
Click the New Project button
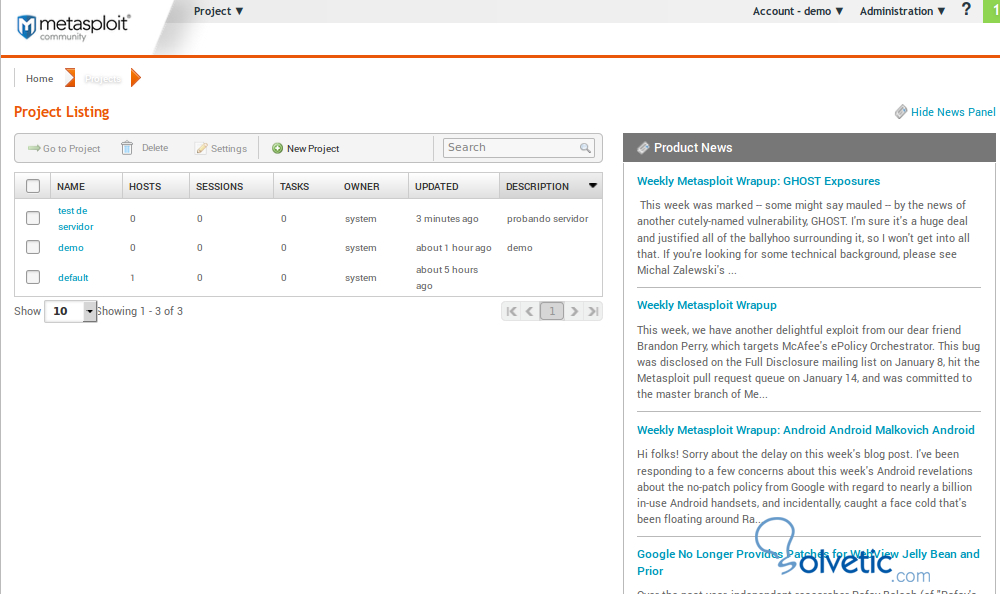(x=305, y=148)
